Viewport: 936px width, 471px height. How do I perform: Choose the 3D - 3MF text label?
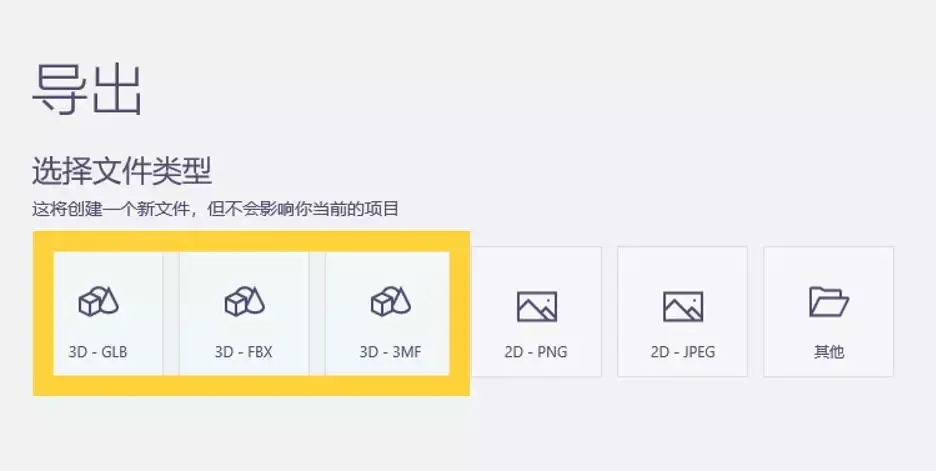(x=390, y=352)
